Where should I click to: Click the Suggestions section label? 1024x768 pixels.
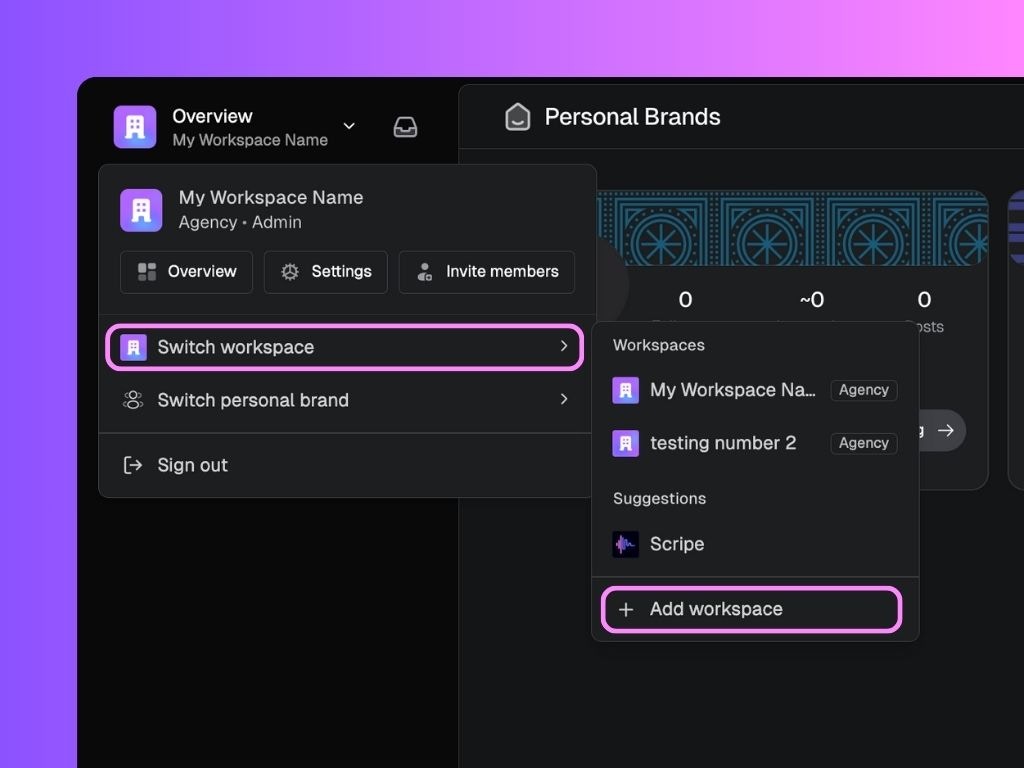pyautogui.click(x=659, y=498)
